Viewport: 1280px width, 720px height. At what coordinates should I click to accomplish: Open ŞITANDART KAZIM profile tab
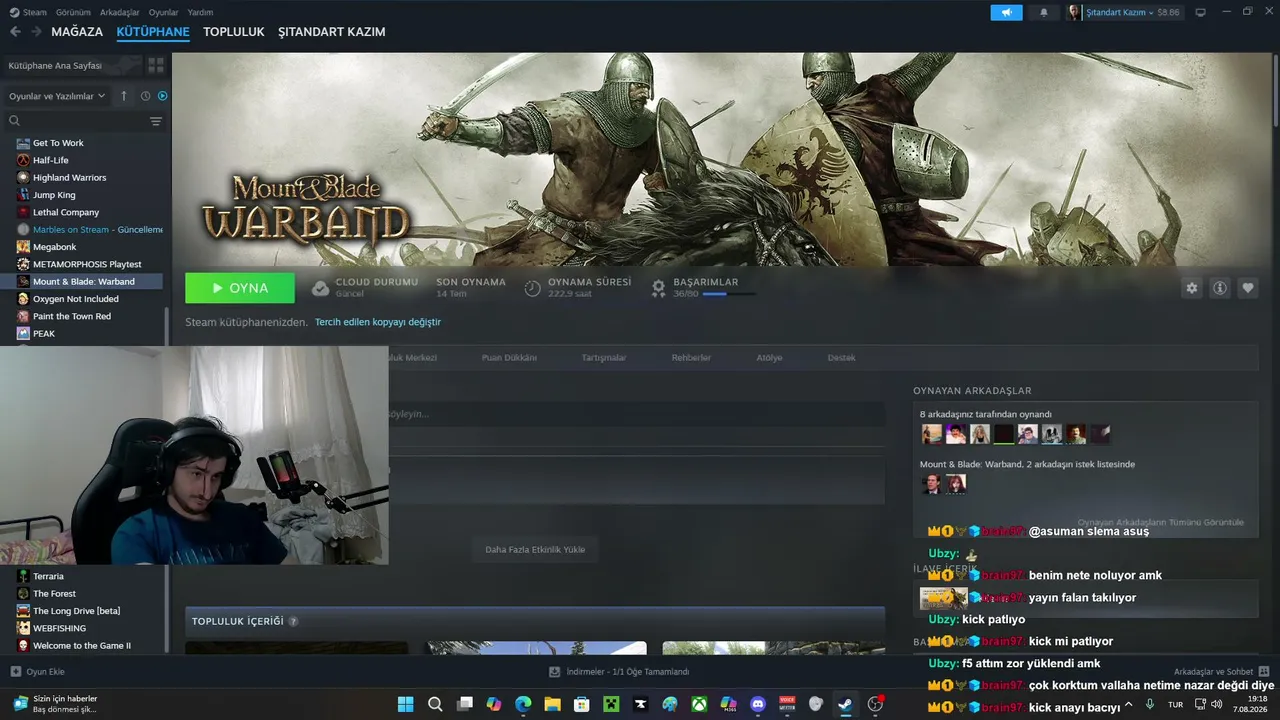[332, 32]
